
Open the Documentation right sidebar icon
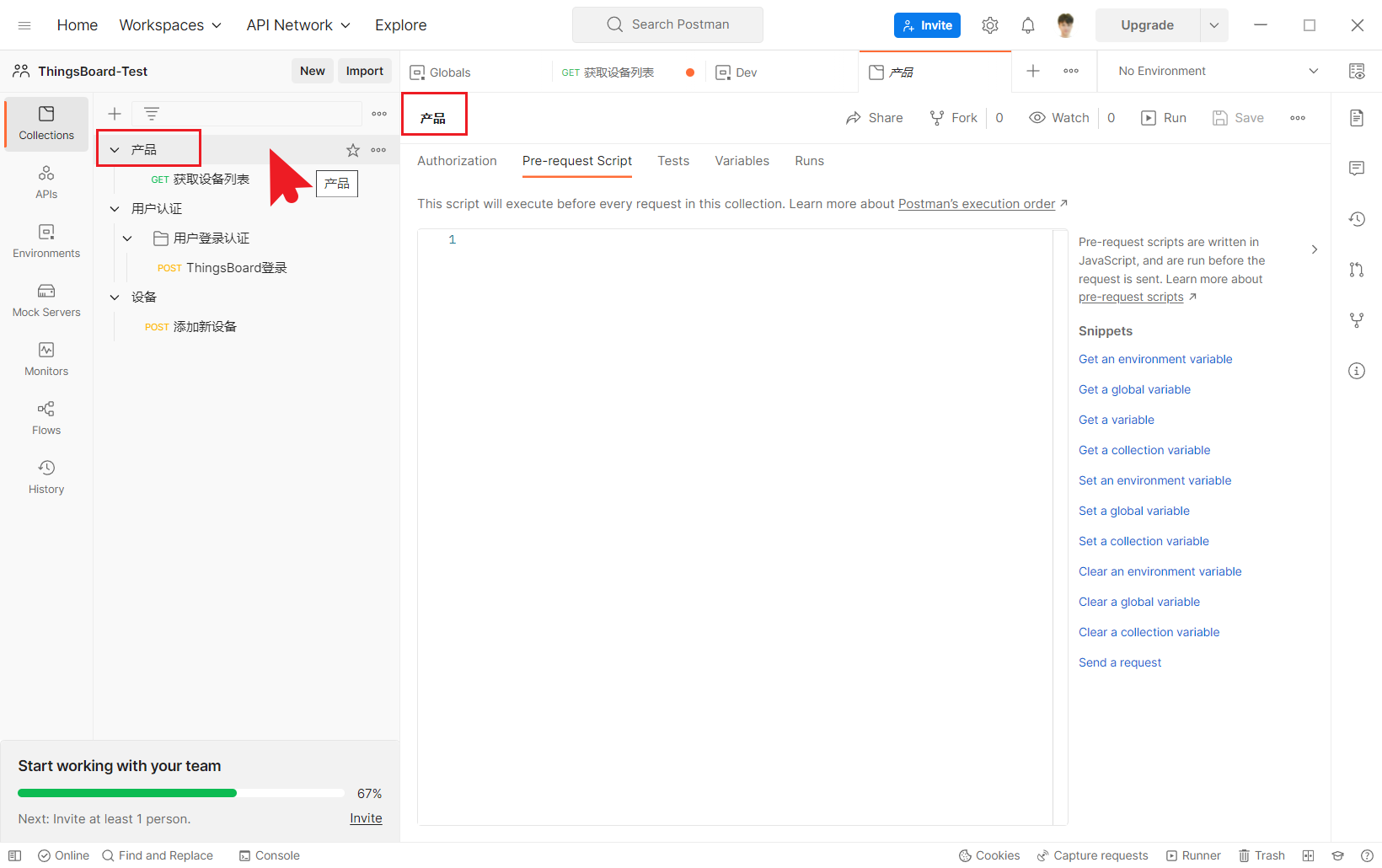(x=1357, y=118)
